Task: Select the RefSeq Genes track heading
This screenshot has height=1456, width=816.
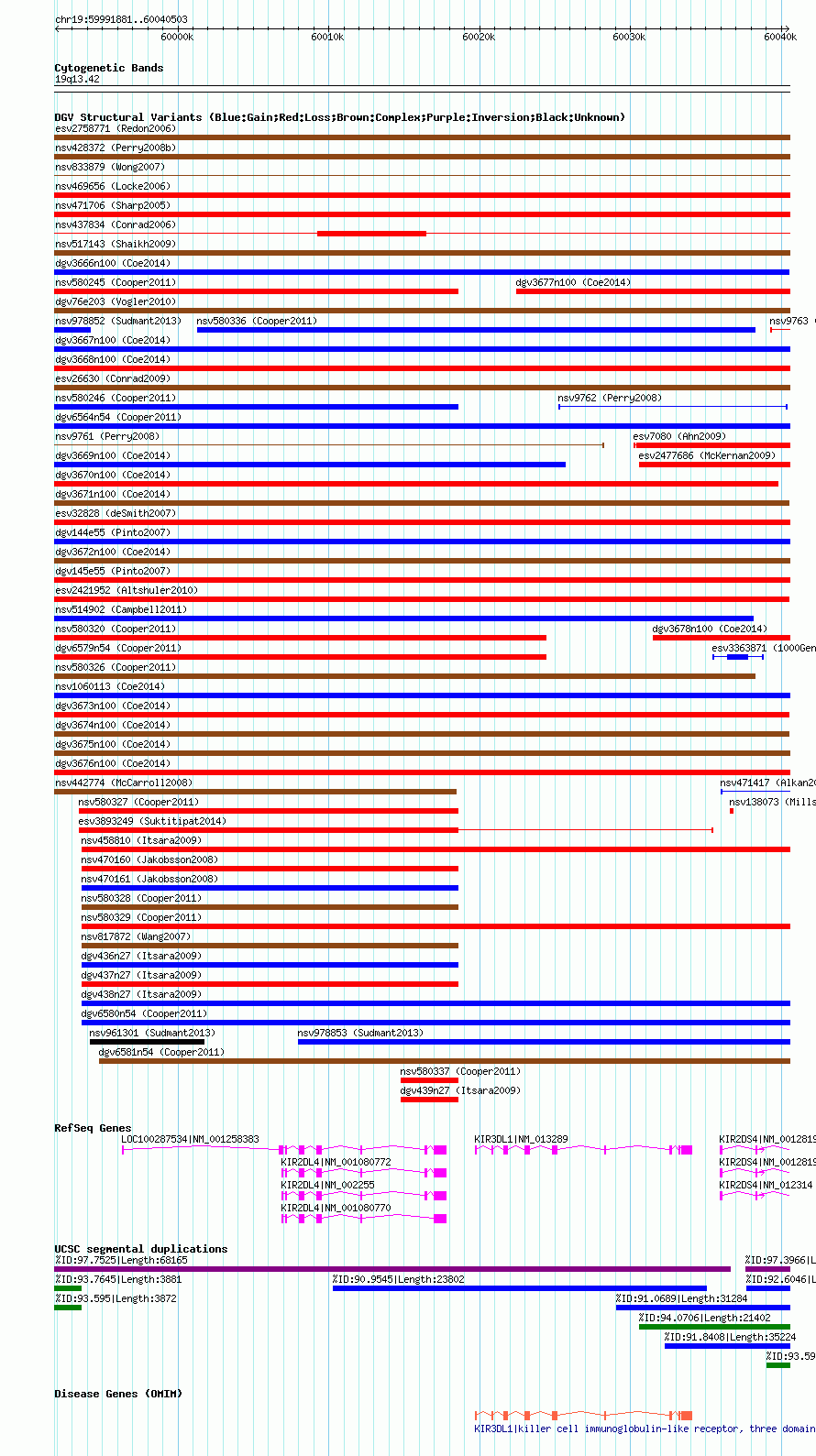Action: coord(93,1128)
